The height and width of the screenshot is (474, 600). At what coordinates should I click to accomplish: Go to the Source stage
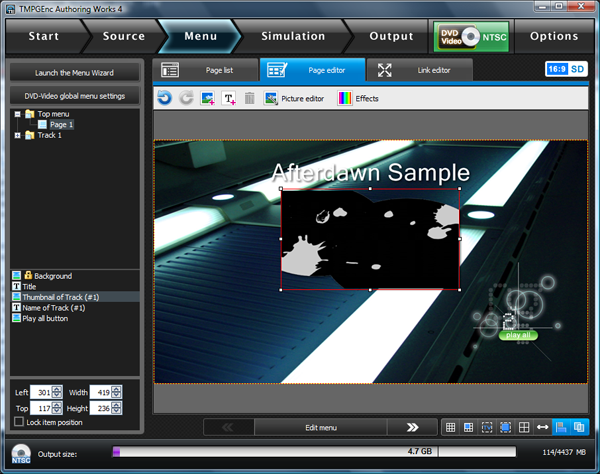click(124, 36)
